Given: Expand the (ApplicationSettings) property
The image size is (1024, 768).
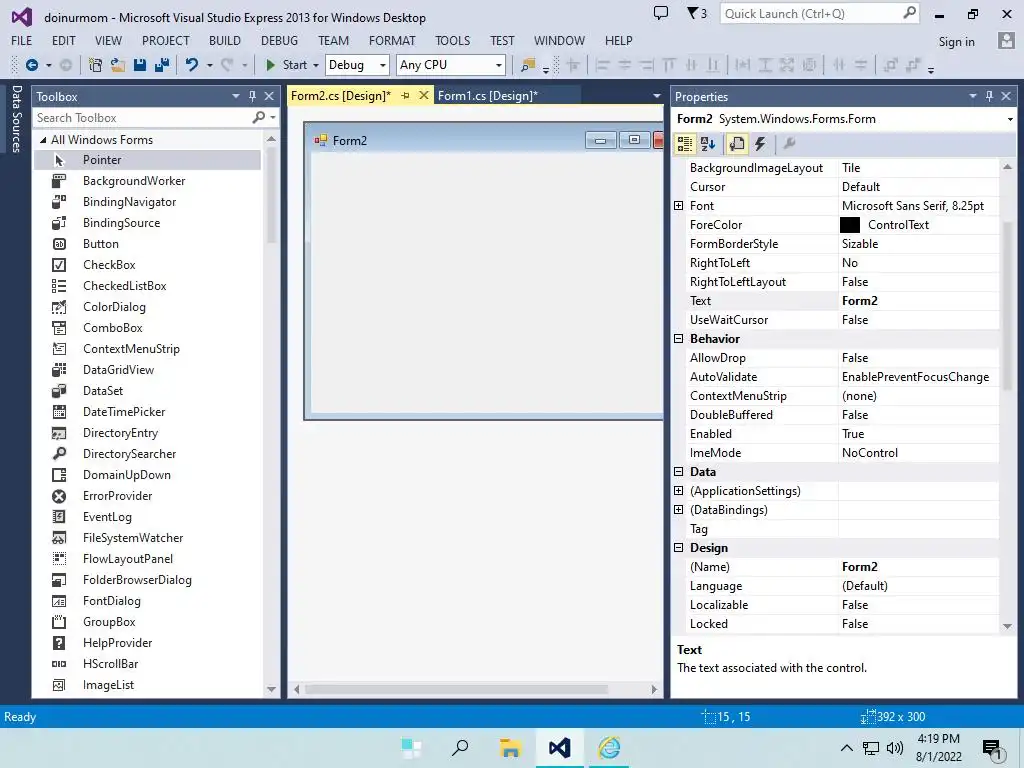Looking at the screenshot, I should tap(679, 490).
